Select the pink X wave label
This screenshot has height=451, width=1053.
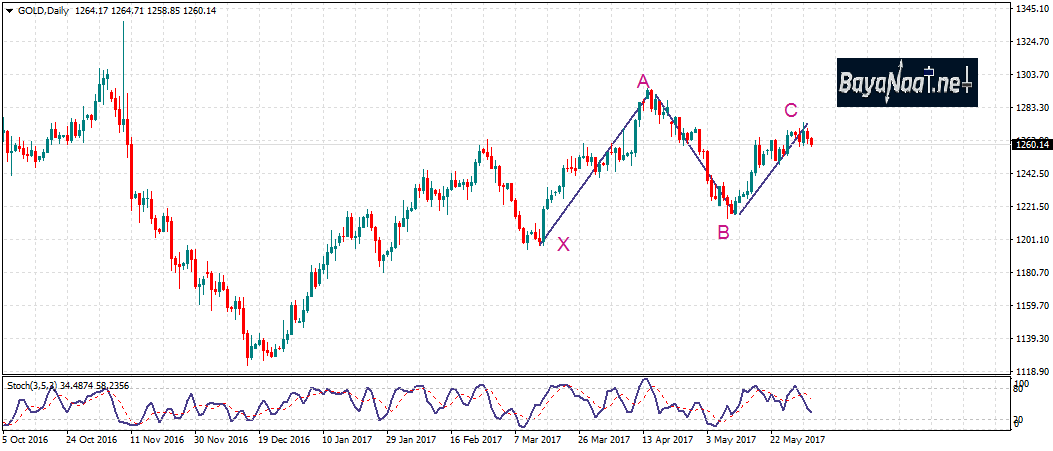pyautogui.click(x=564, y=244)
